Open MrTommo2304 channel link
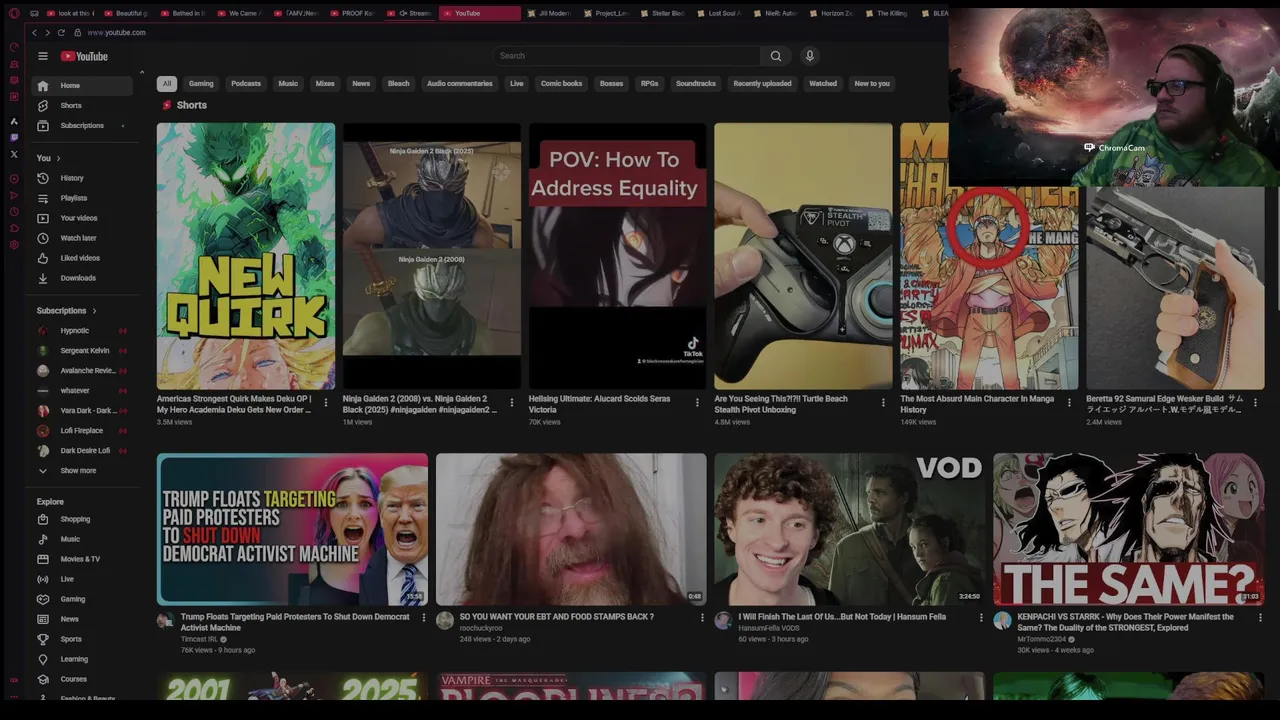This screenshot has height=720, width=1280. tap(1042, 640)
